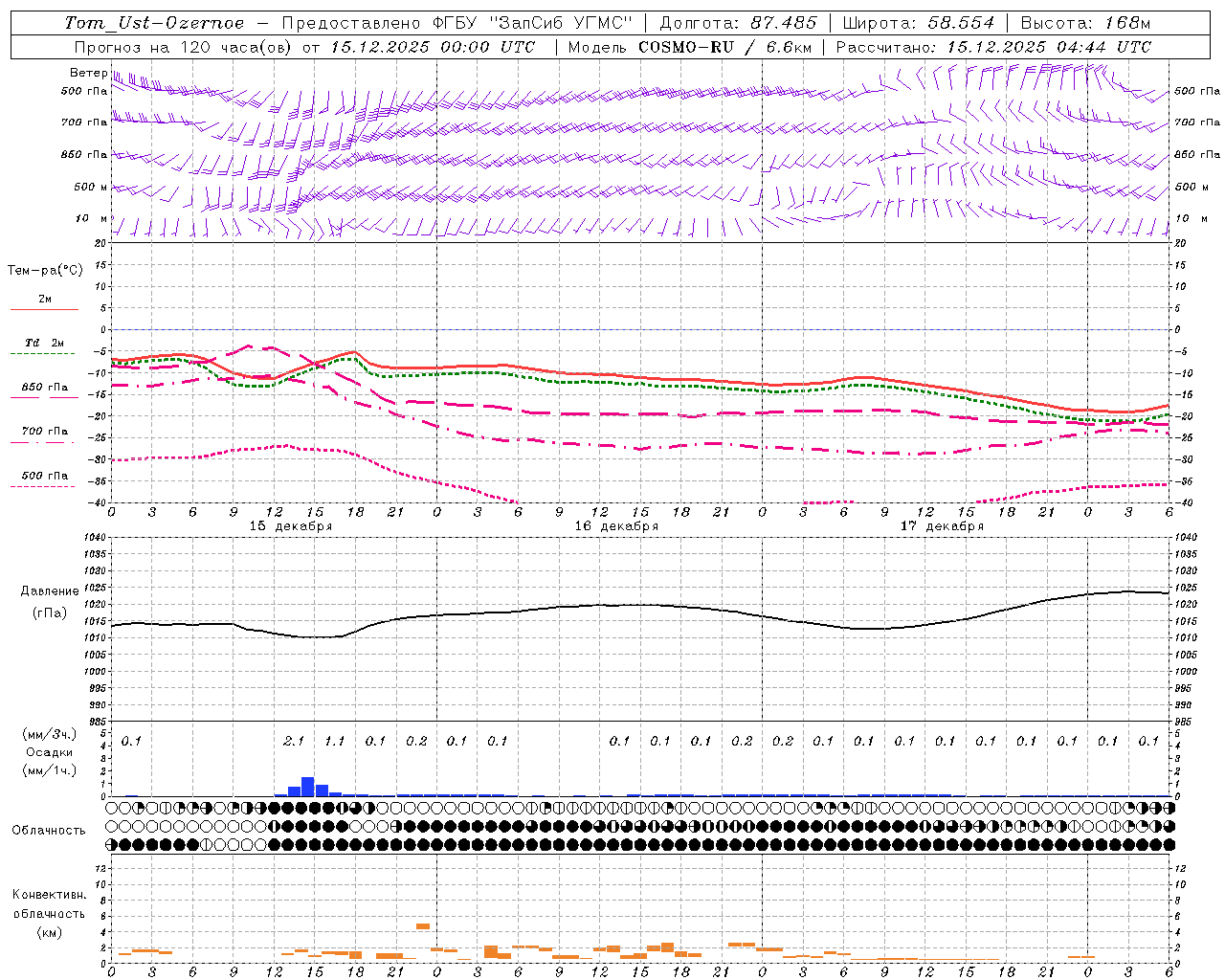Image resolution: width=1225 pixels, height=980 pixels.
Task: Click the tallest blue precipitation bar
Action: pos(308,787)
